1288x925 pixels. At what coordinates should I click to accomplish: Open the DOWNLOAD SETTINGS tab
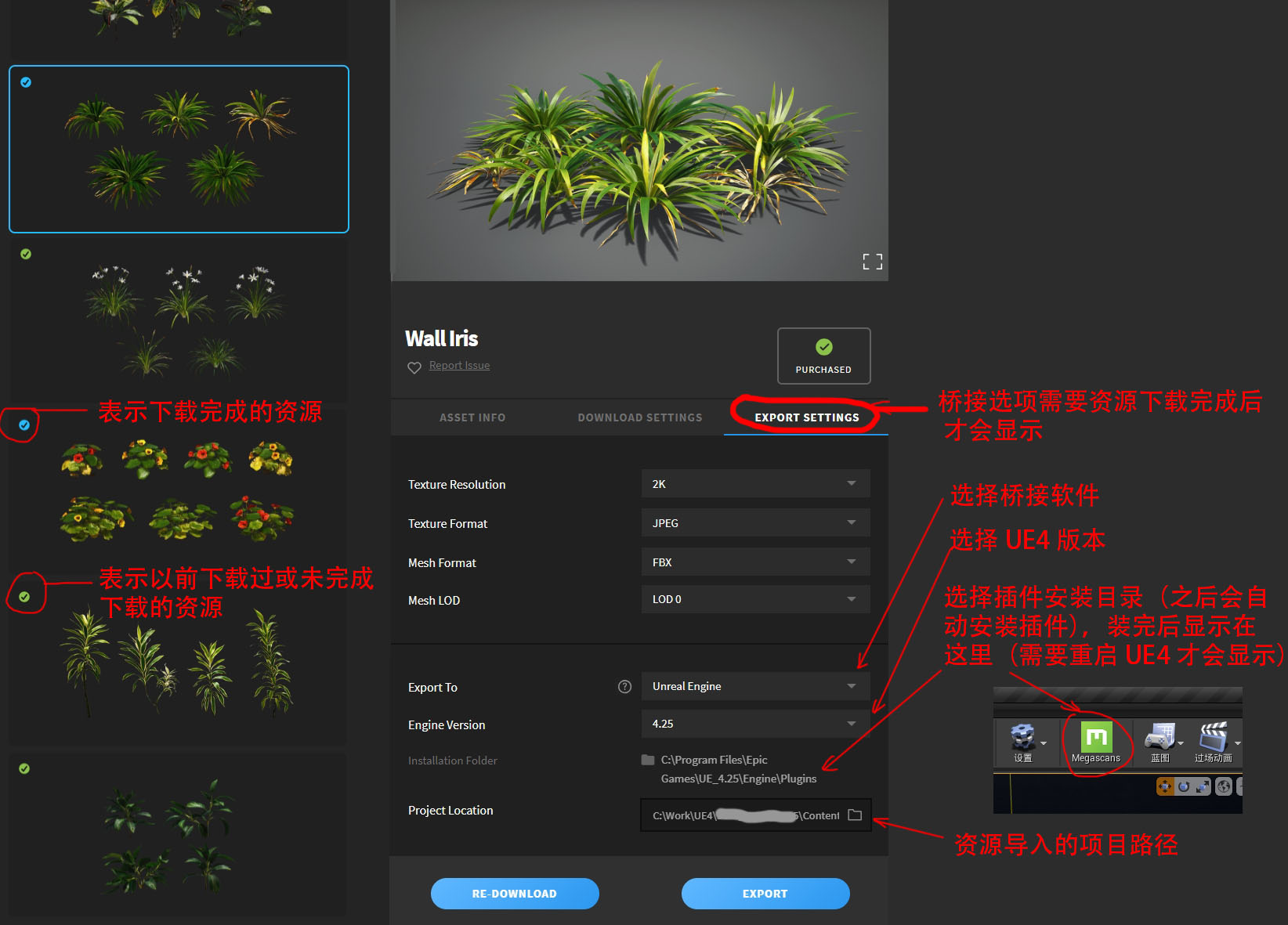pos(639,417)
